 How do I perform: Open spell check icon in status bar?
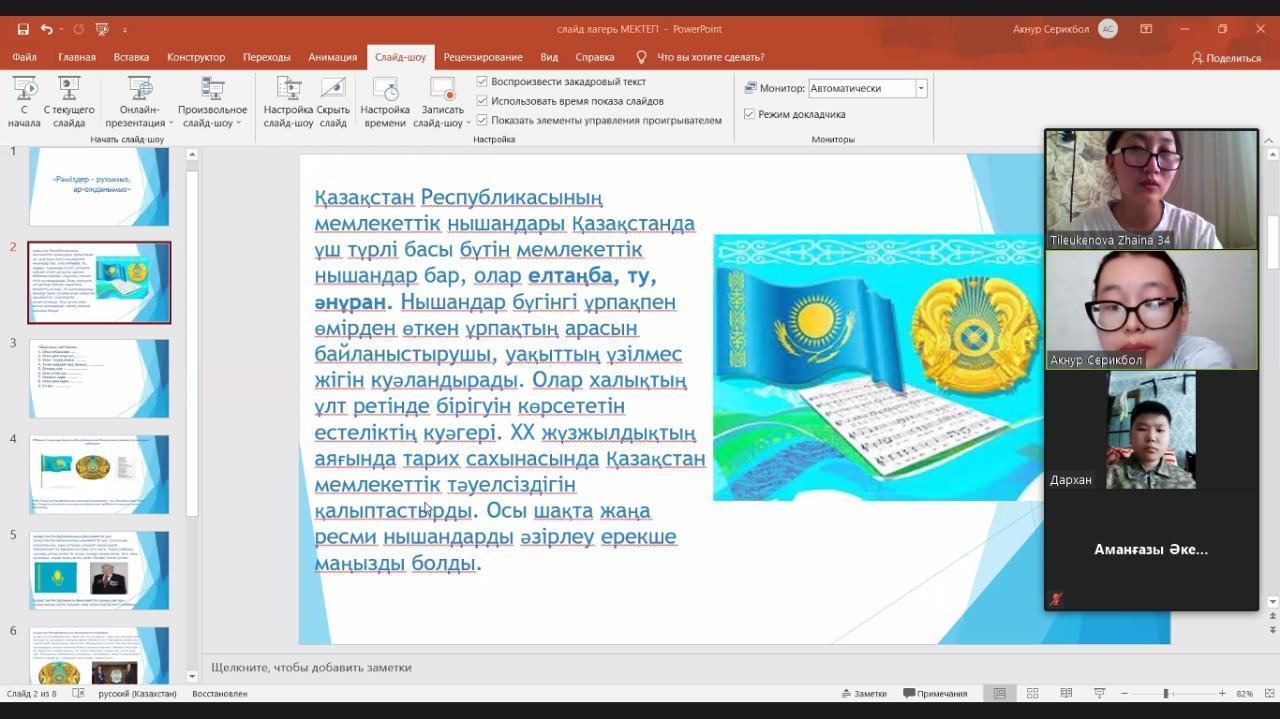(x=78, y=693)
